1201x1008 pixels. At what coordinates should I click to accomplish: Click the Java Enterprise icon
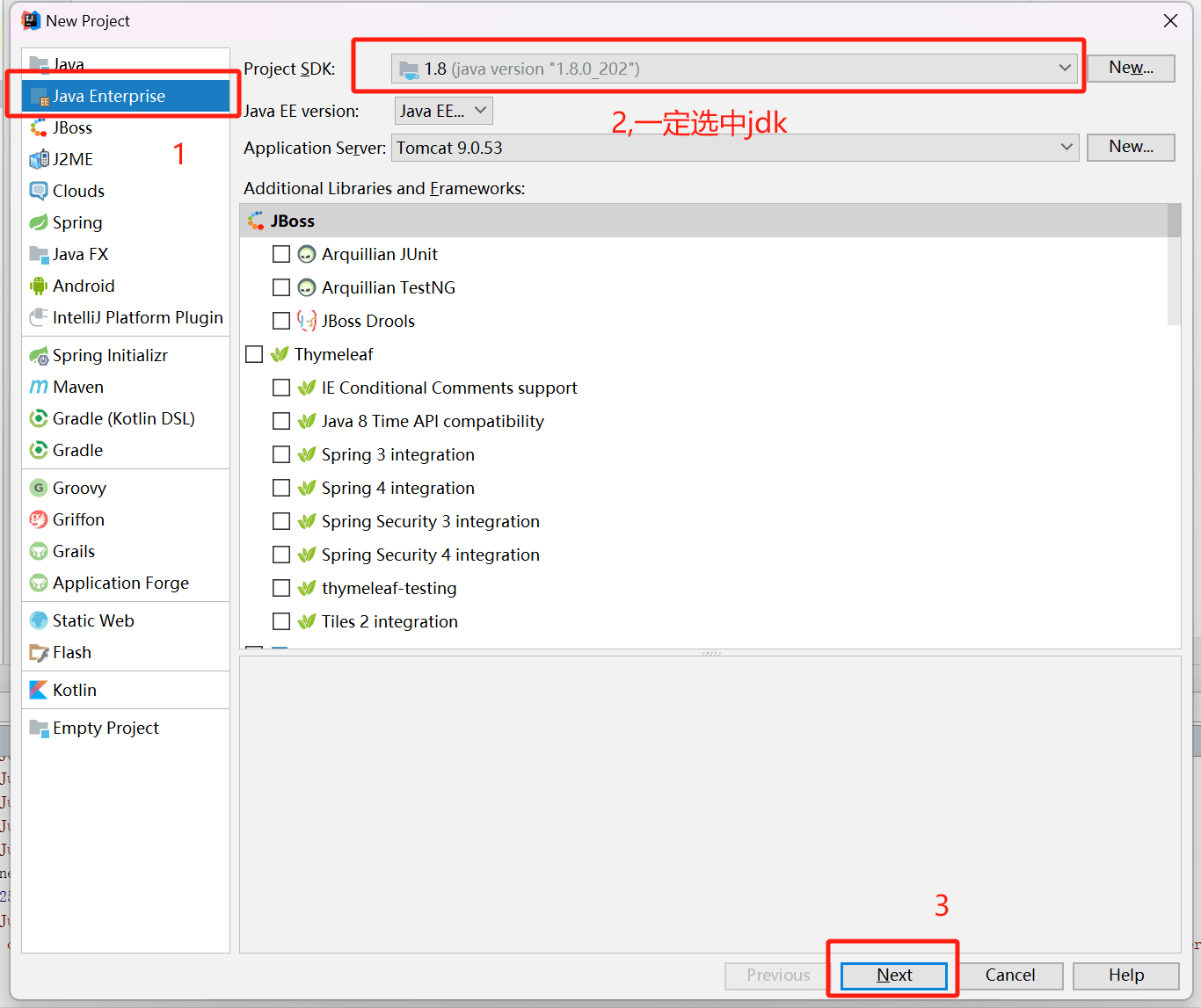[39, 97]
